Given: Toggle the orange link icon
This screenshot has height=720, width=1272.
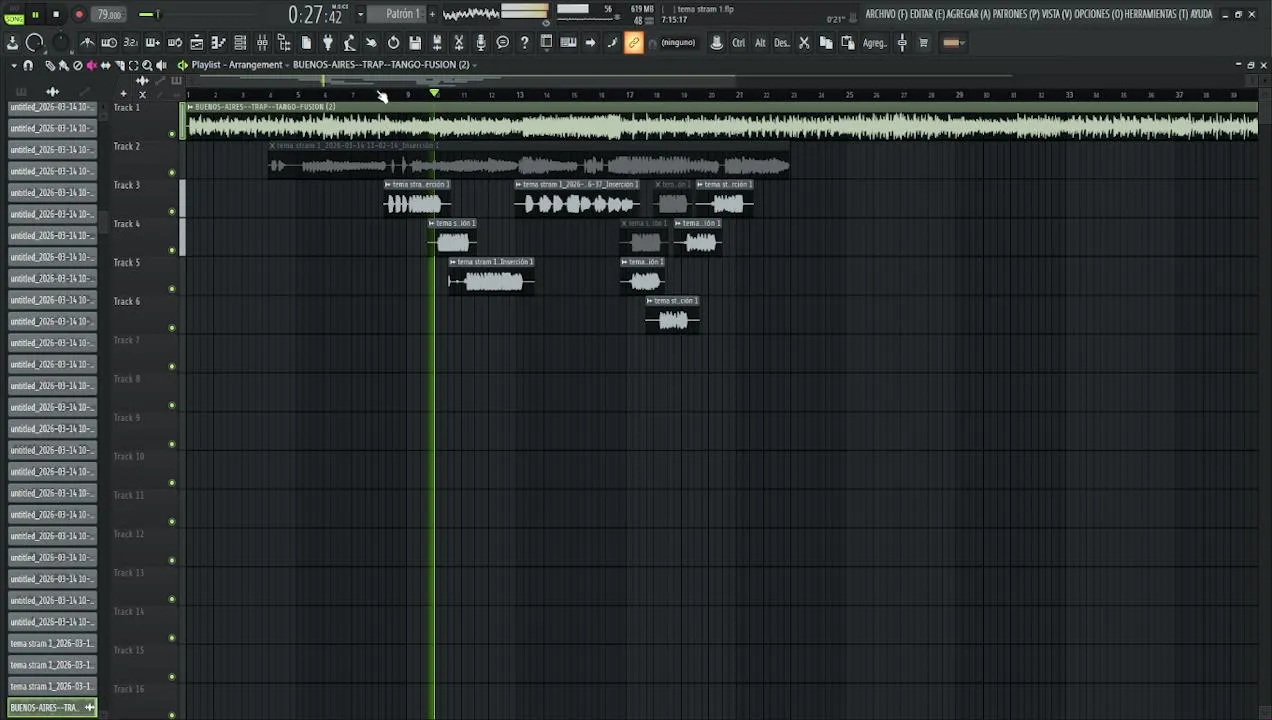Looking at the screenshot, I should click(633, 42).
